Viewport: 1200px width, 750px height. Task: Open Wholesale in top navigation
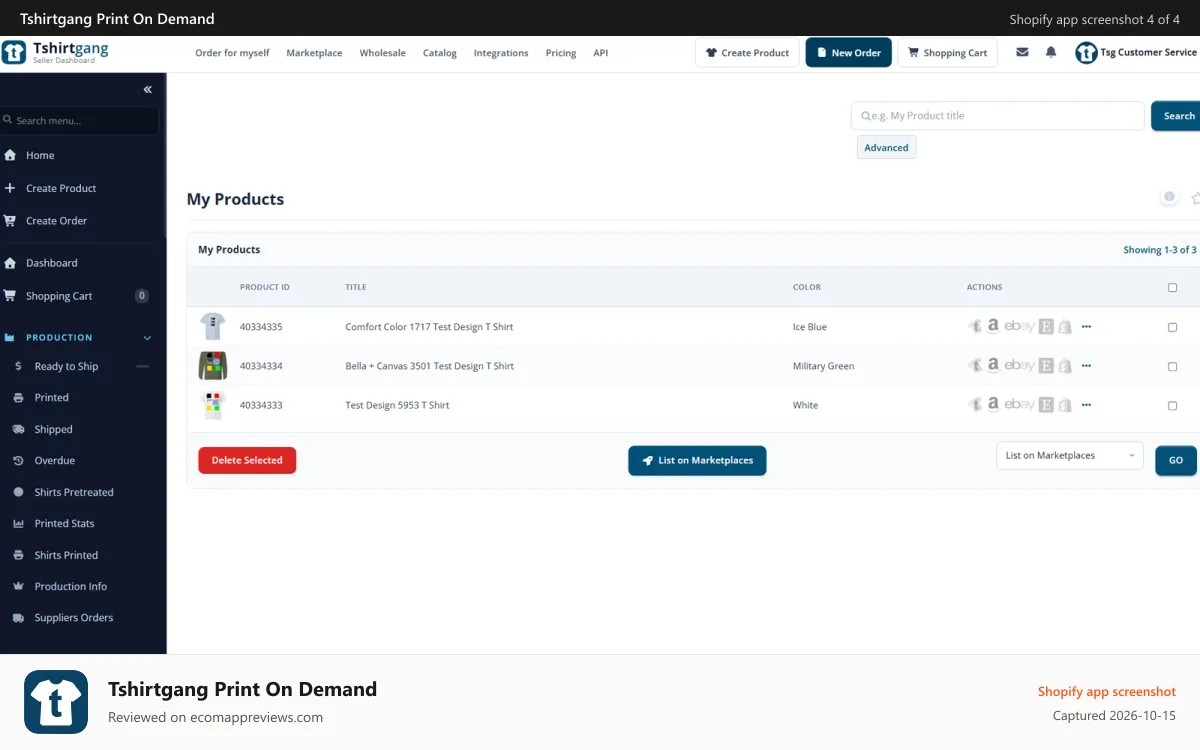coord(382,53)
